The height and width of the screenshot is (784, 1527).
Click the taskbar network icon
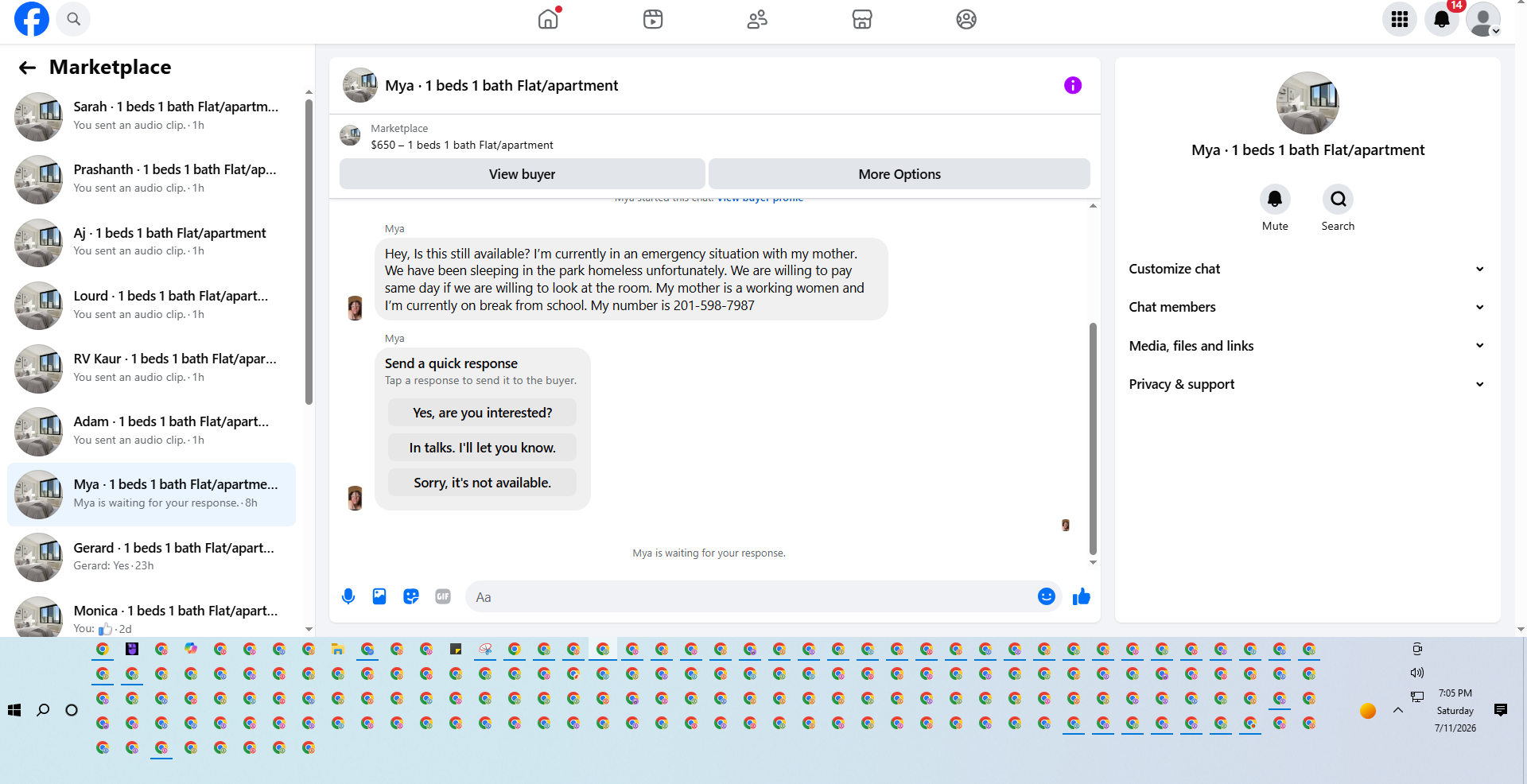(1417, 697)
